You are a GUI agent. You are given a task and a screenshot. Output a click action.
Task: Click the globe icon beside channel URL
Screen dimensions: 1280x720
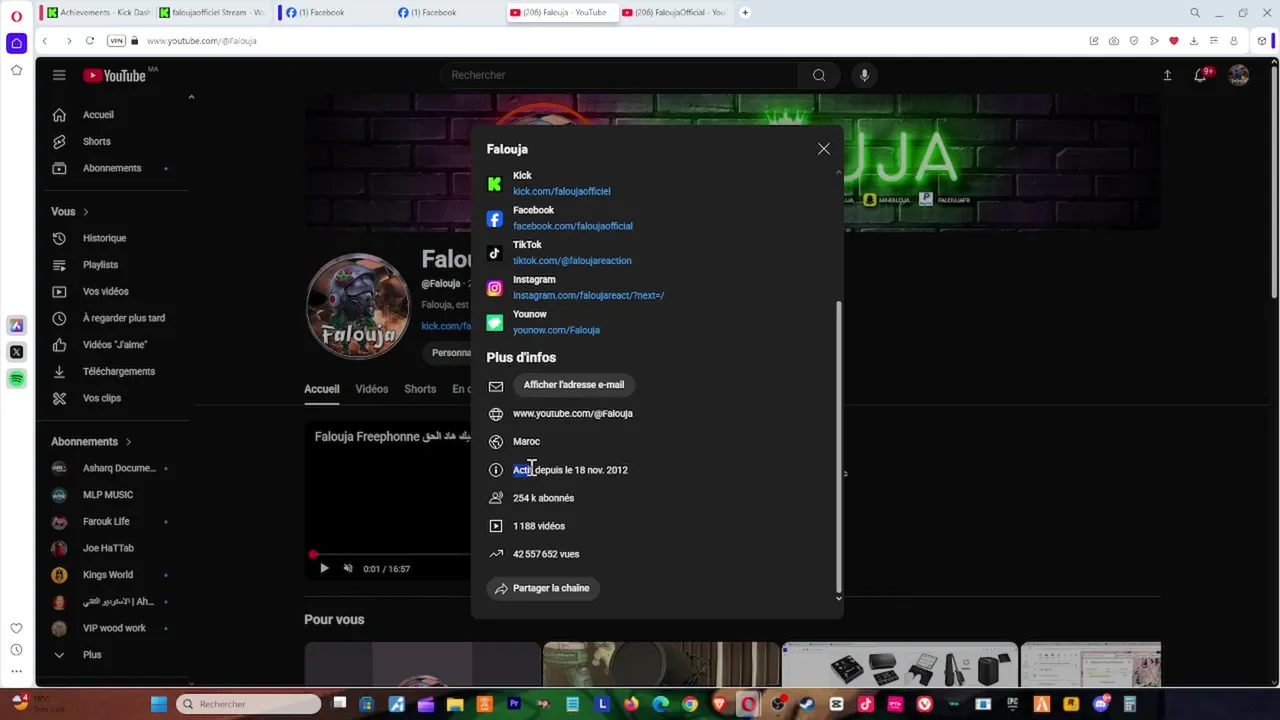[x=496, y=414]
